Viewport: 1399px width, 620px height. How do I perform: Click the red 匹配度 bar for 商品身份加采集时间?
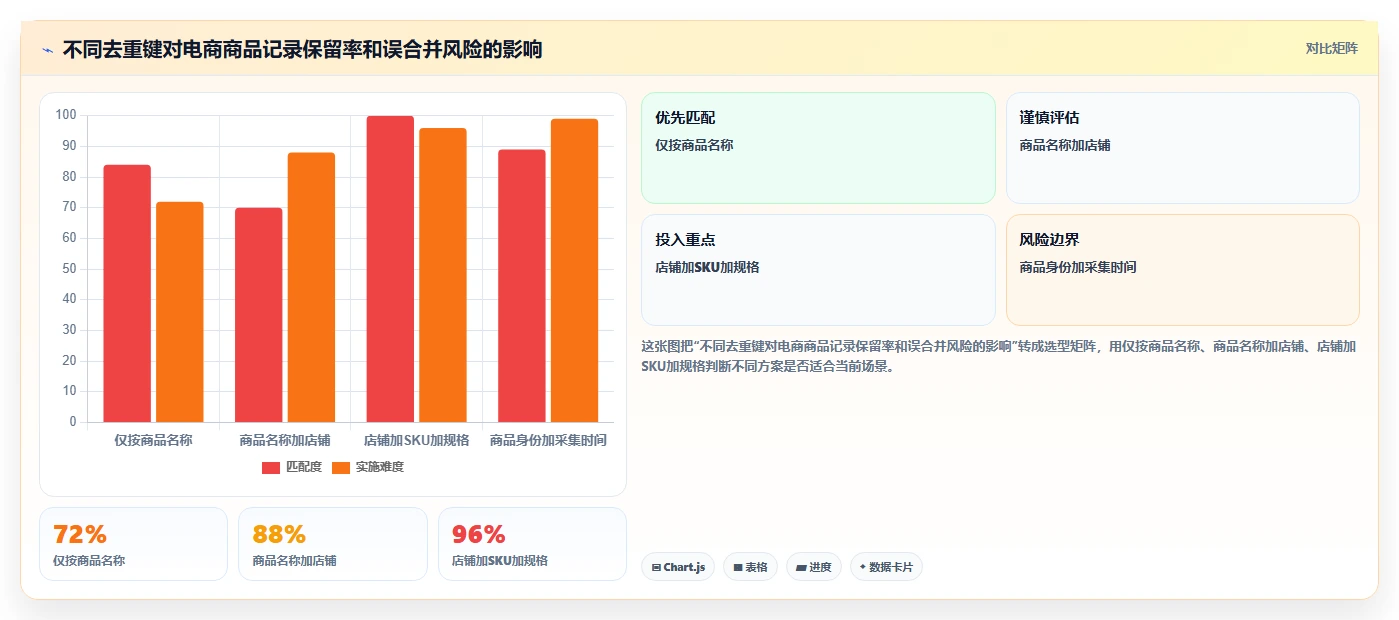pyautogui.click(x=522, y=286)
